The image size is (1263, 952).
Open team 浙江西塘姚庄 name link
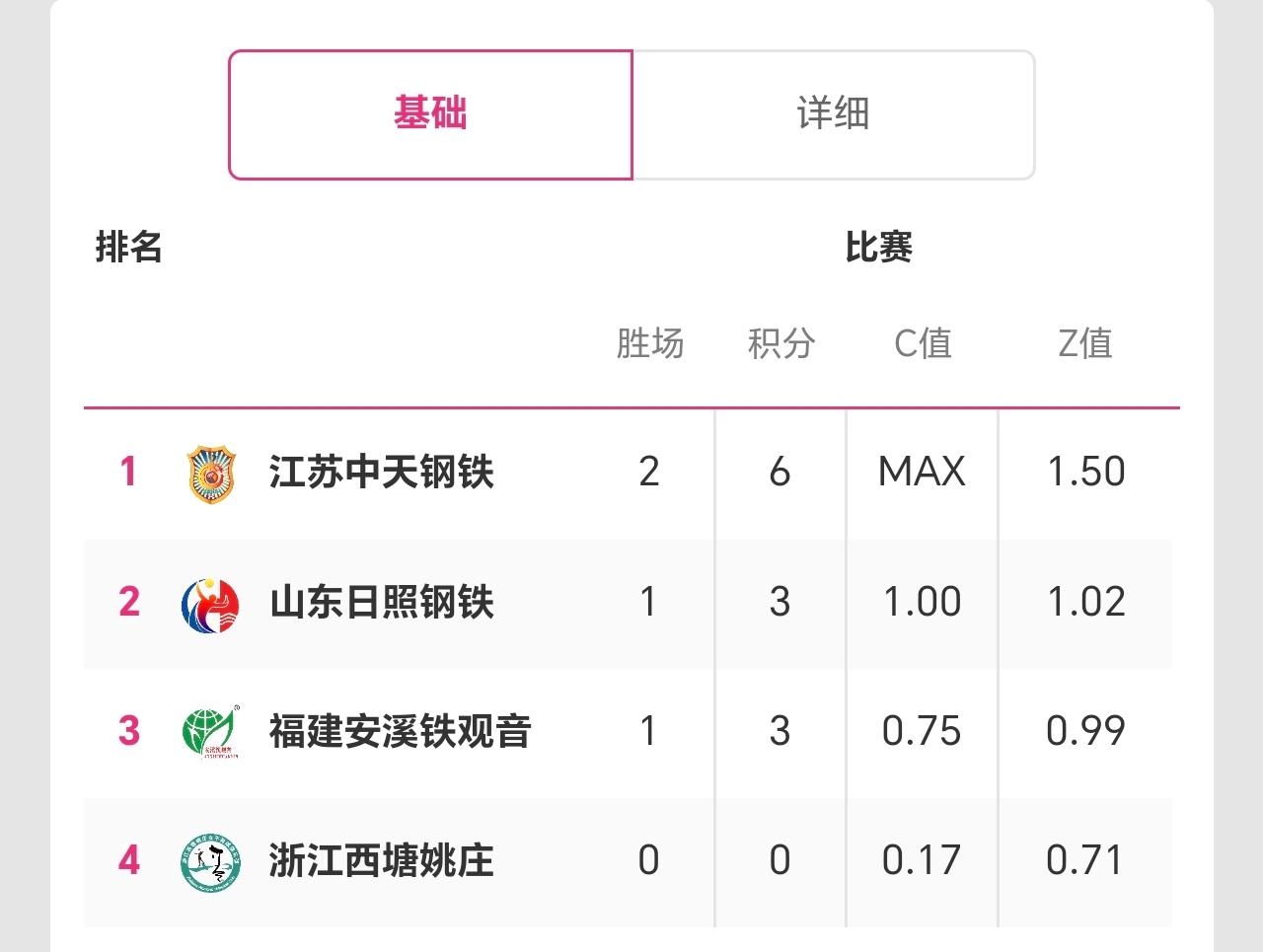coord(381,860)
